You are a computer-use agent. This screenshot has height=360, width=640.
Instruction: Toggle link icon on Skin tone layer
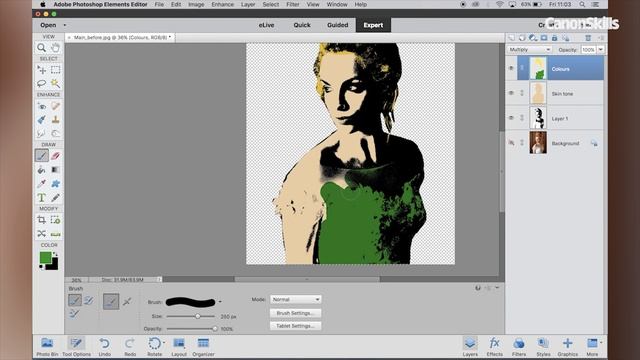522,93
